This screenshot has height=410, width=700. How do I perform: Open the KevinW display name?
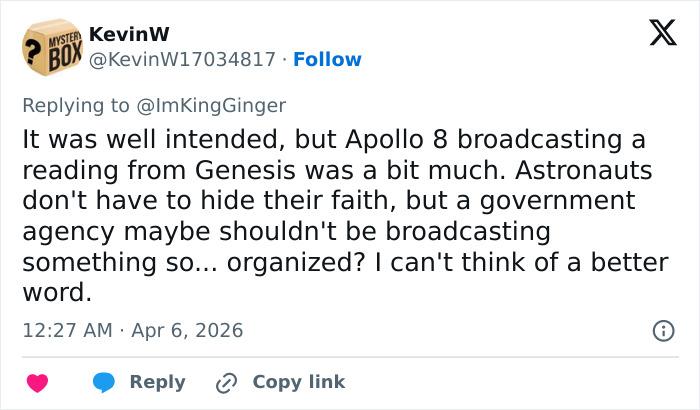[x=122, y=34]
